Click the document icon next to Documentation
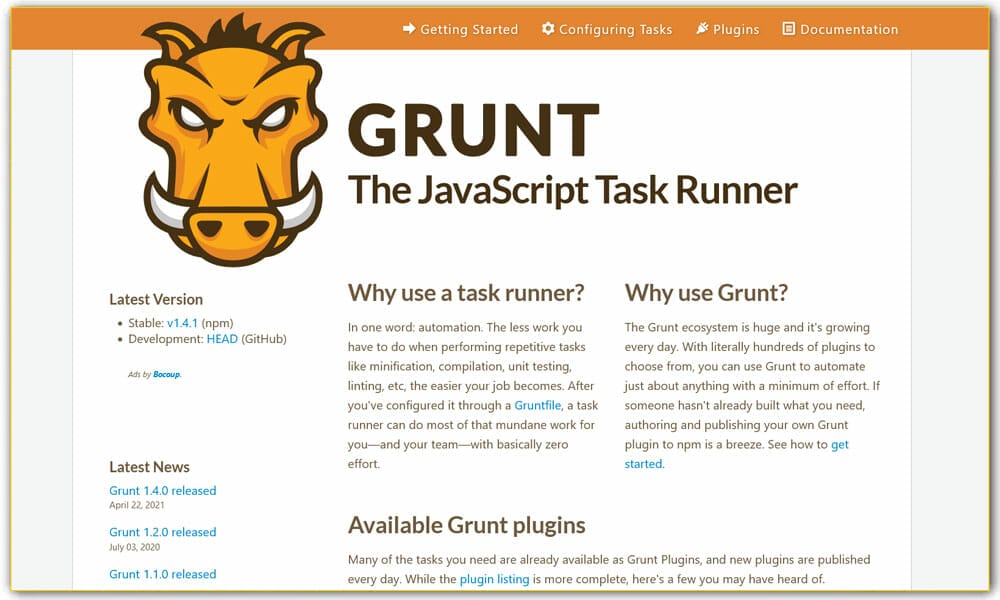 789,29
